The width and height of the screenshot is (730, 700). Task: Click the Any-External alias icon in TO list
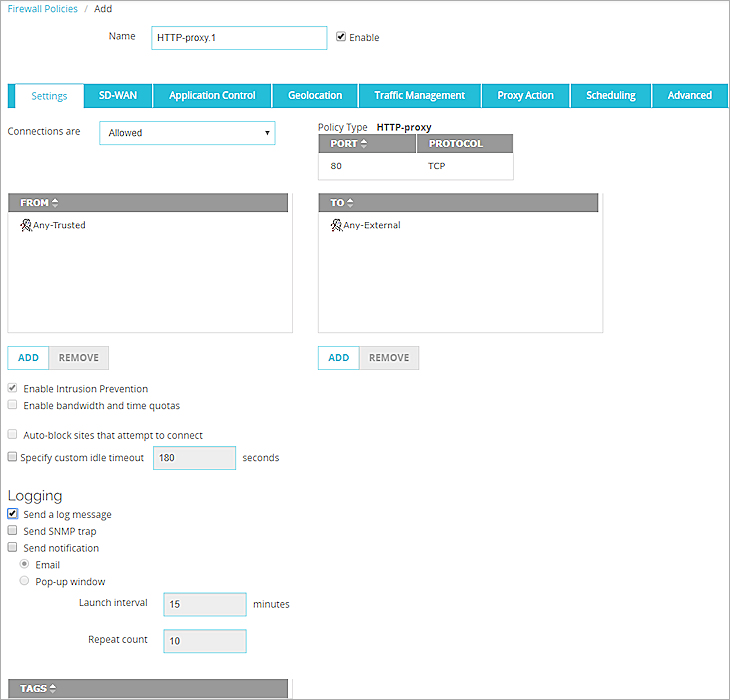pos(336,226)
